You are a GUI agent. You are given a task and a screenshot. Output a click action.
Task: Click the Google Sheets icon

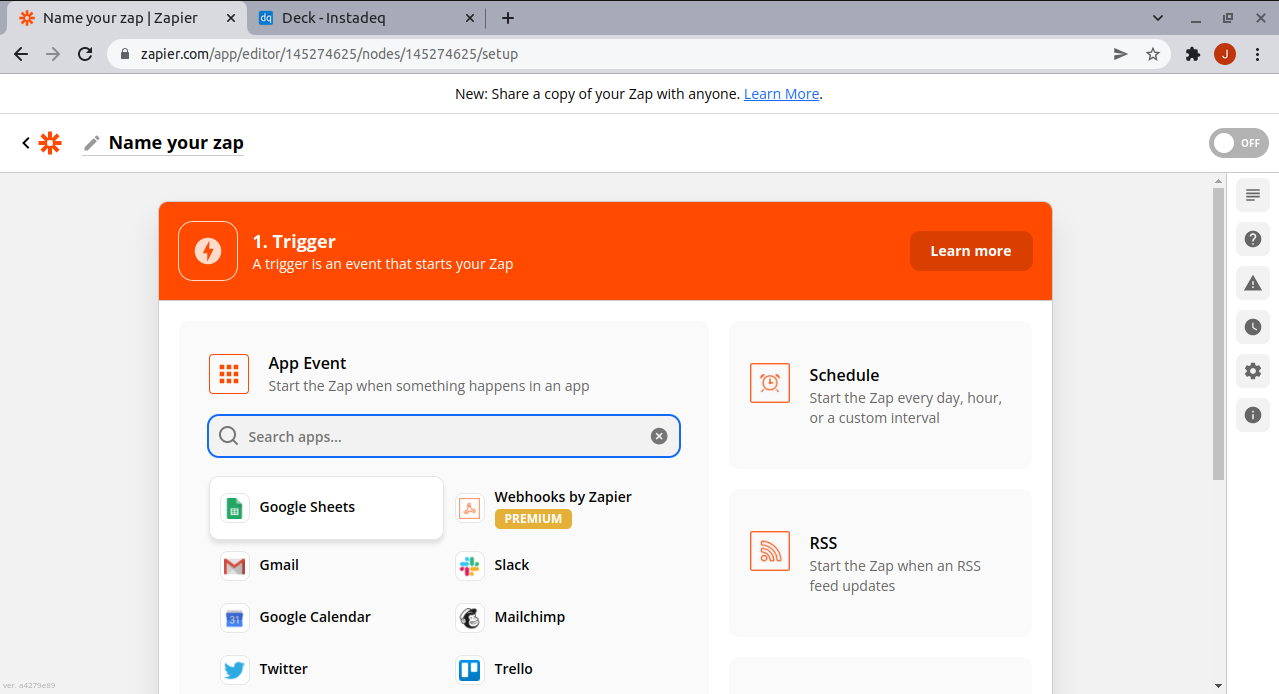point(234,508)
